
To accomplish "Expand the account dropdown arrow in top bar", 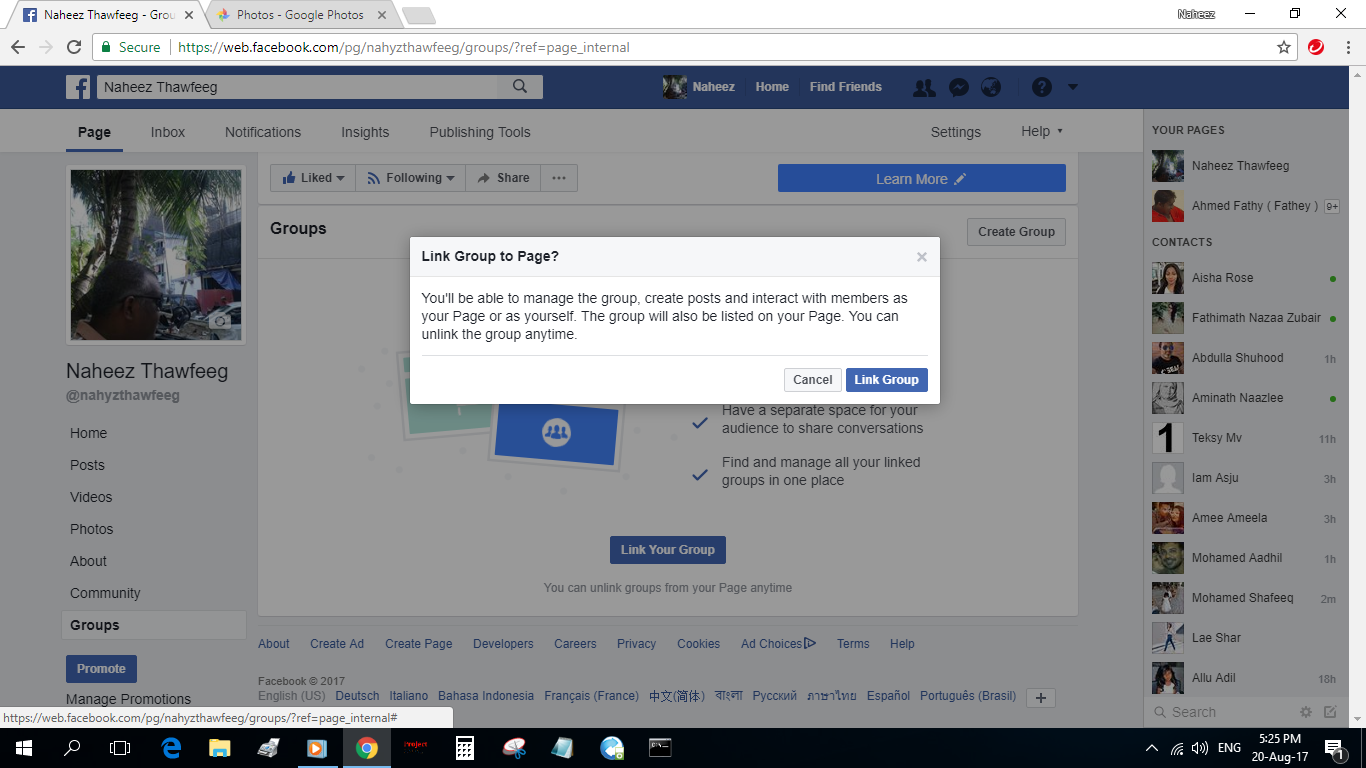I will click(1073, 87).
